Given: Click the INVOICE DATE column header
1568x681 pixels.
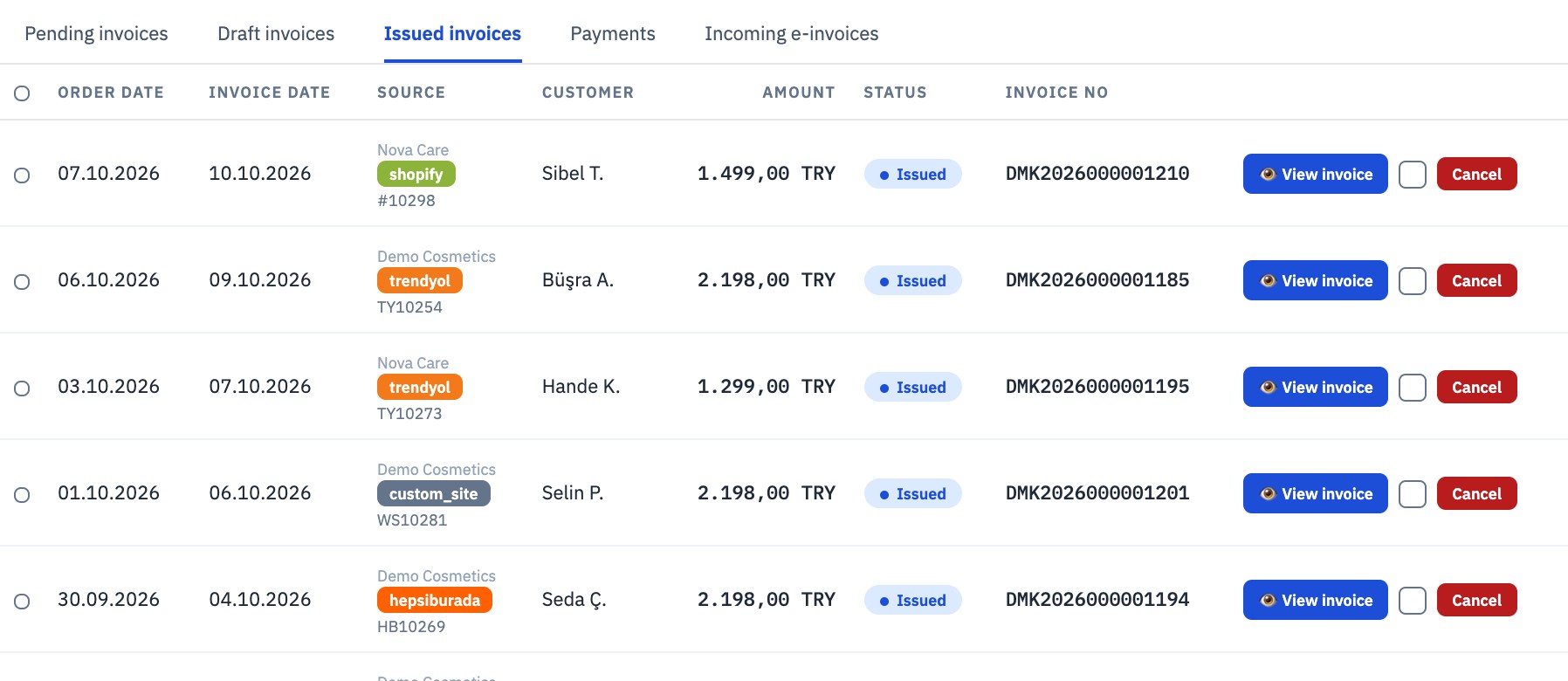Looking at the screenshot, I should click(x=269, y=93).
